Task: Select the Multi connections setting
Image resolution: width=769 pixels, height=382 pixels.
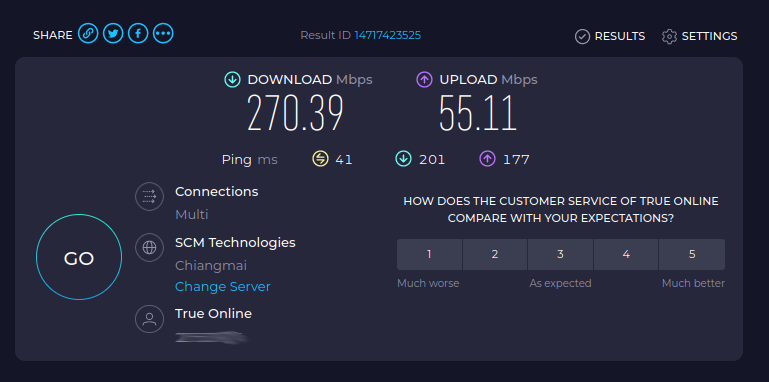Action: (x=192, y=215)
